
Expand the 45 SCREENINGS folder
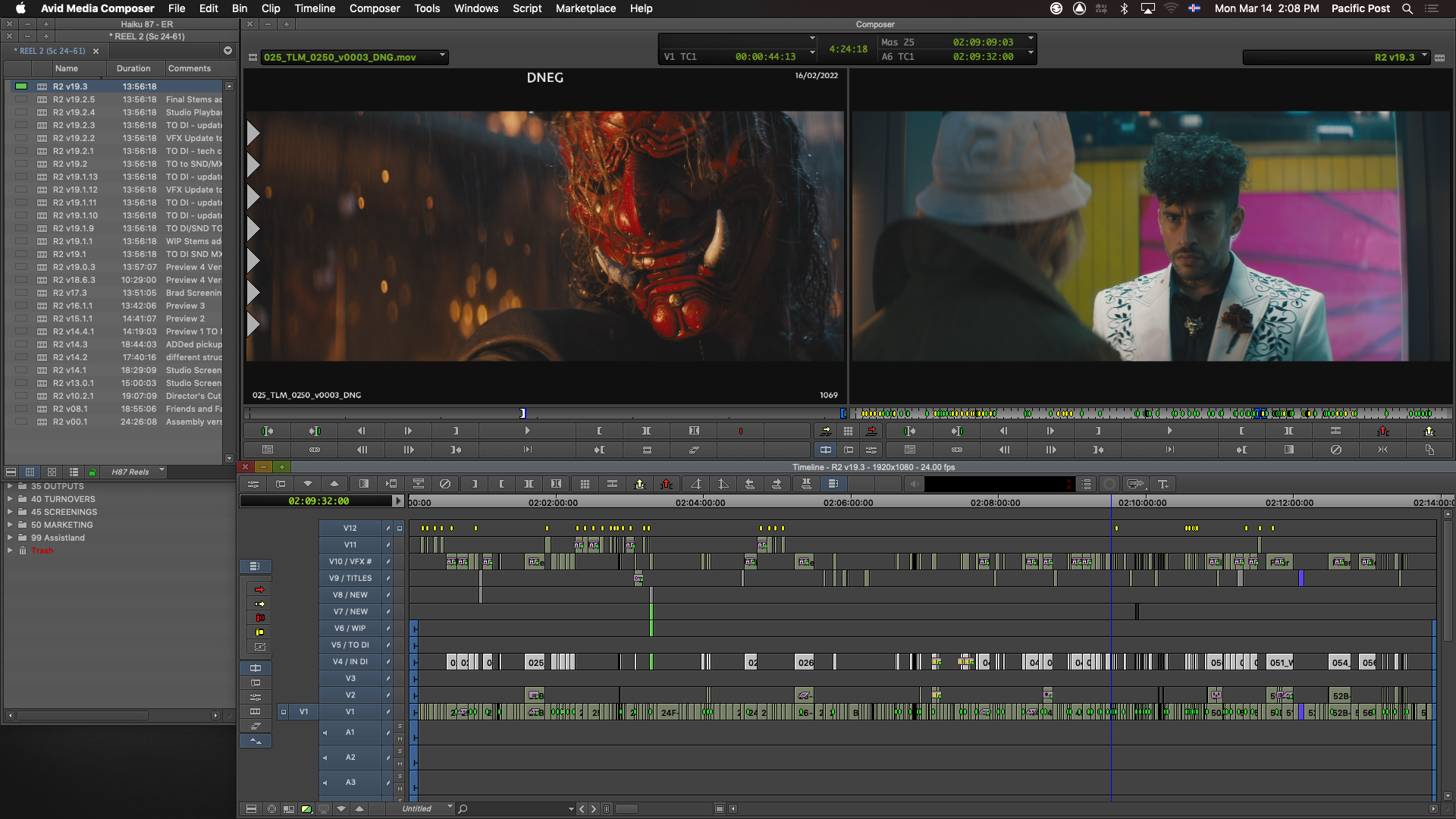(10, 512)
